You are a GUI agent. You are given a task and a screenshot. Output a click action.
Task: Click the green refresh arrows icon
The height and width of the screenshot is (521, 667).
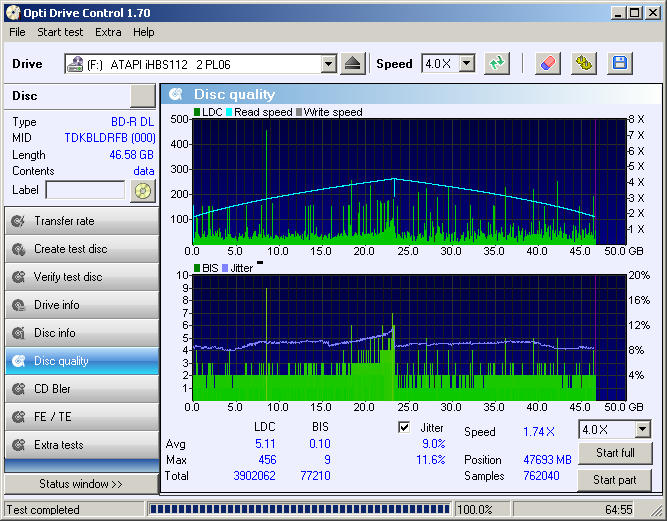pyautogui.click(x=496, y=64)
